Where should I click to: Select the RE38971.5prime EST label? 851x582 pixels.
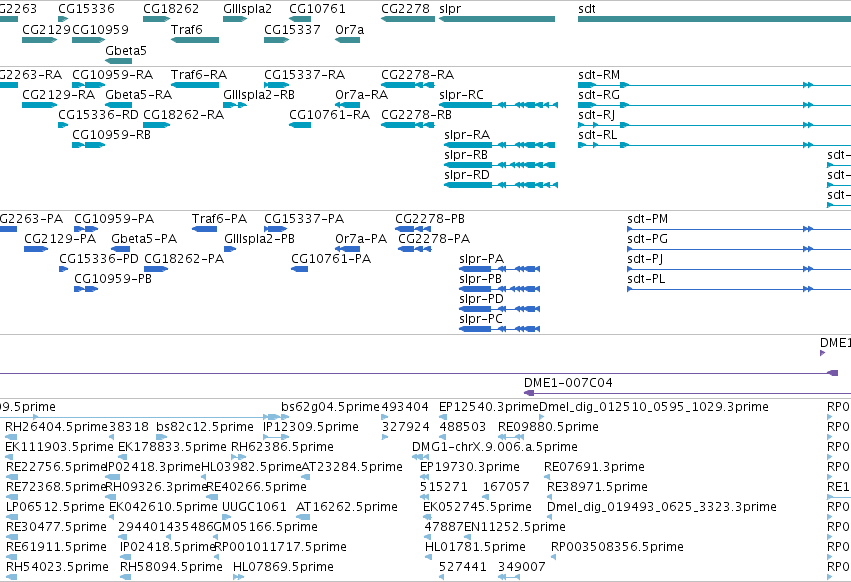point(598,486)
